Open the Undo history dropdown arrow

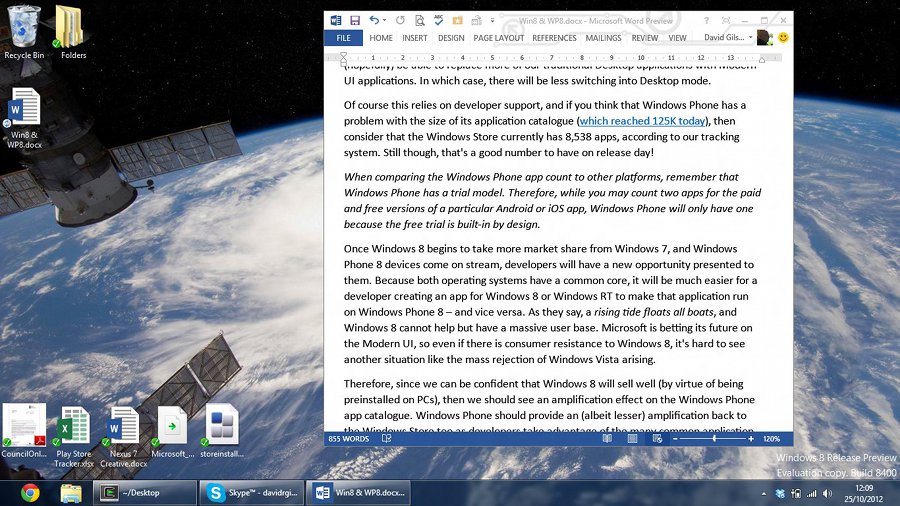coord(384,20)
